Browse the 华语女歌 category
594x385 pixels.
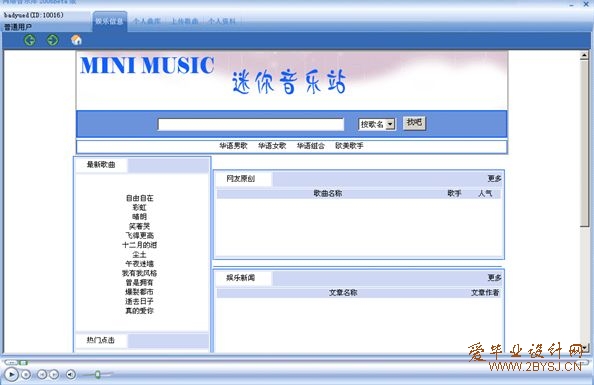point(272,146)
